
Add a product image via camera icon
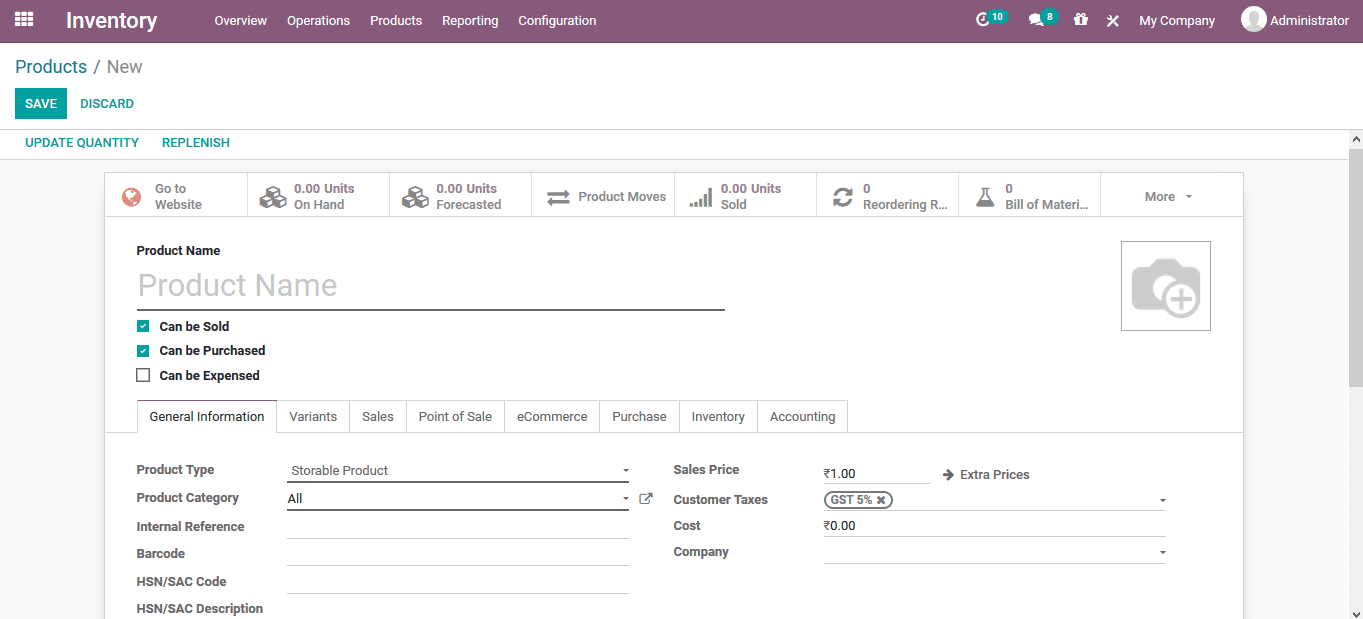pos(1165,285)
